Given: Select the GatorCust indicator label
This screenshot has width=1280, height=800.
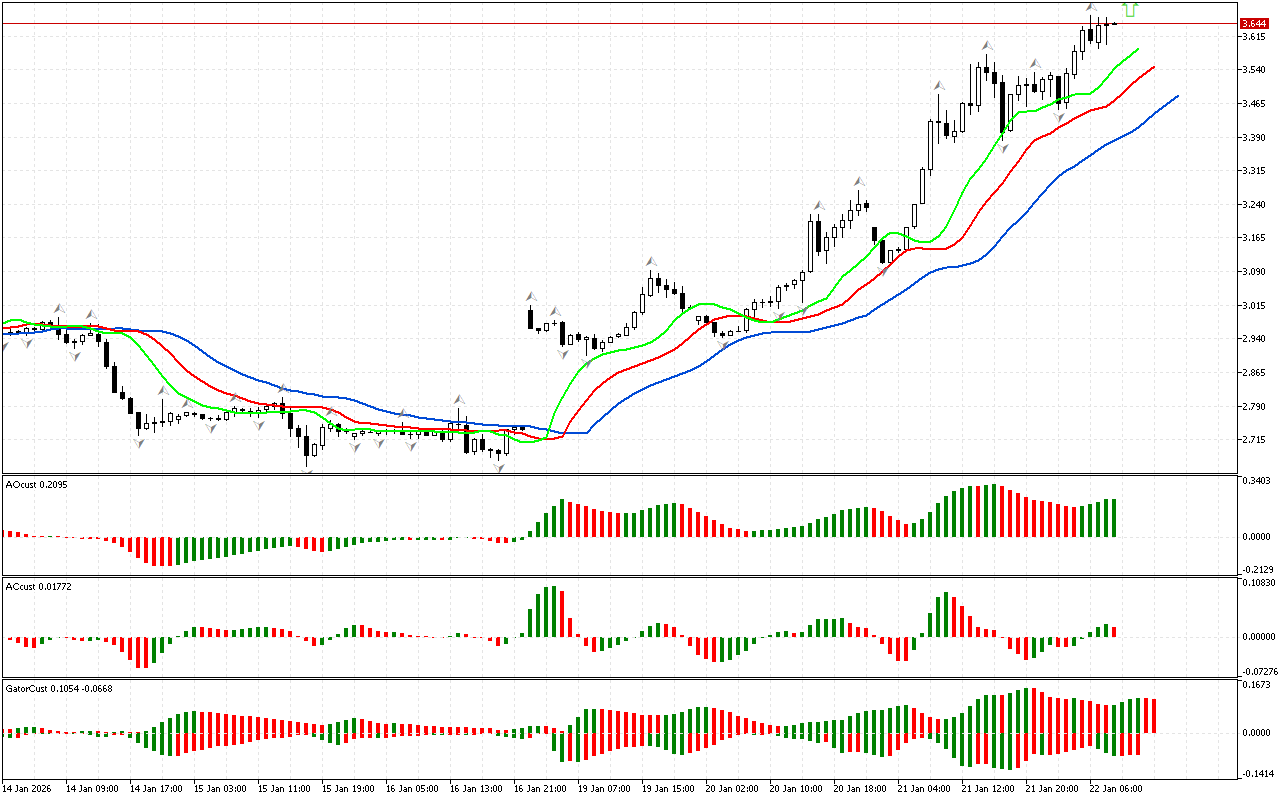Looking at the screenshot, I should (x=58, y=689).
